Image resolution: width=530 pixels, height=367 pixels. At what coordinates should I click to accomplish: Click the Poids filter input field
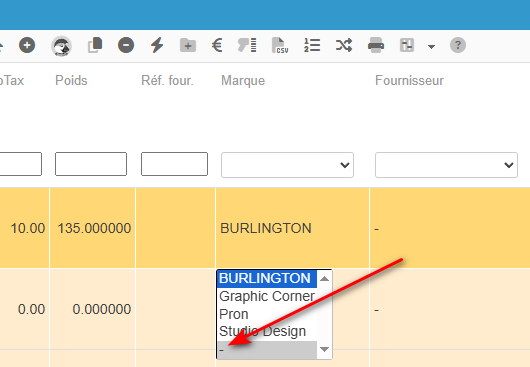tap(91, 164)
